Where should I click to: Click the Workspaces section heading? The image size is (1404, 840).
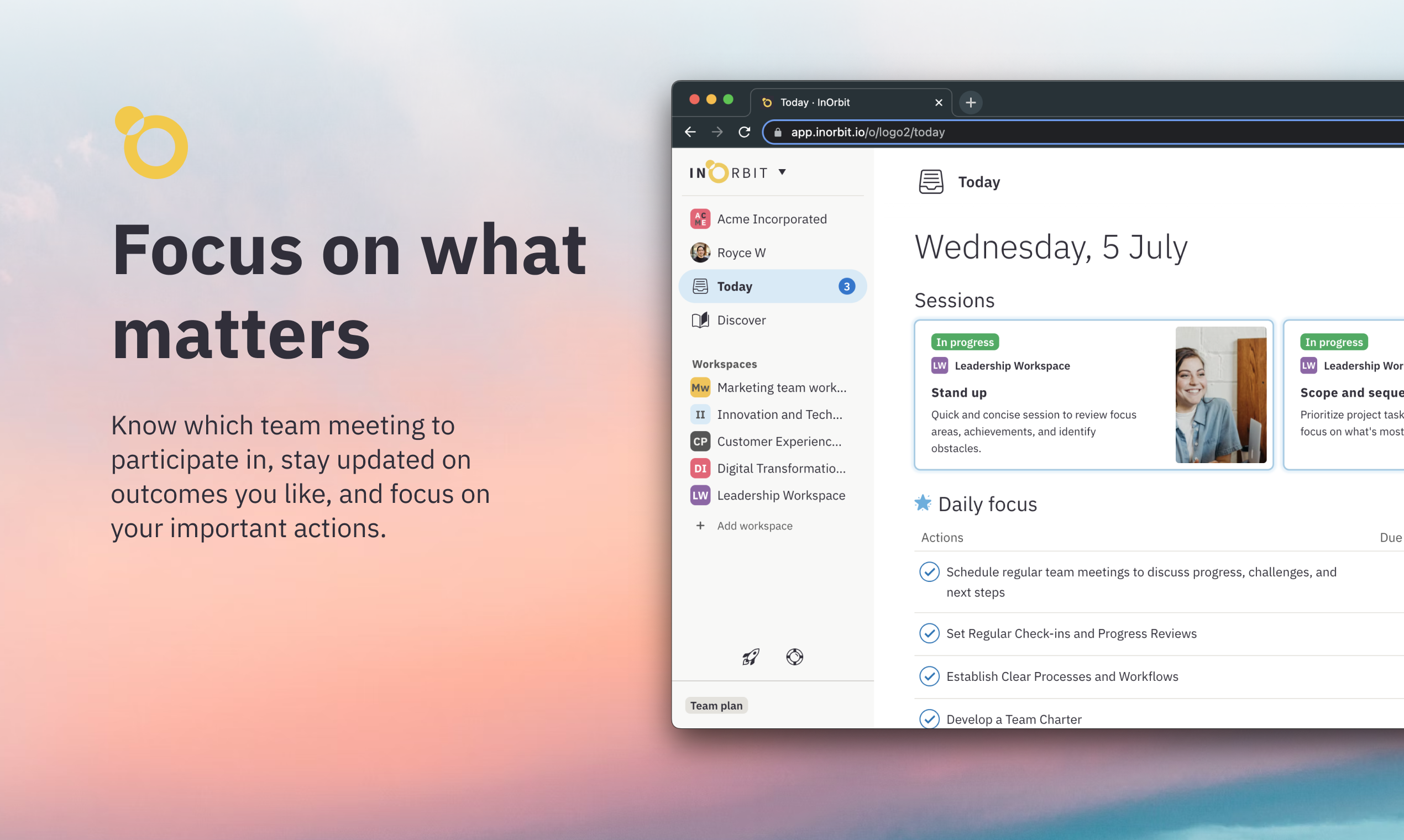point(724,364)
